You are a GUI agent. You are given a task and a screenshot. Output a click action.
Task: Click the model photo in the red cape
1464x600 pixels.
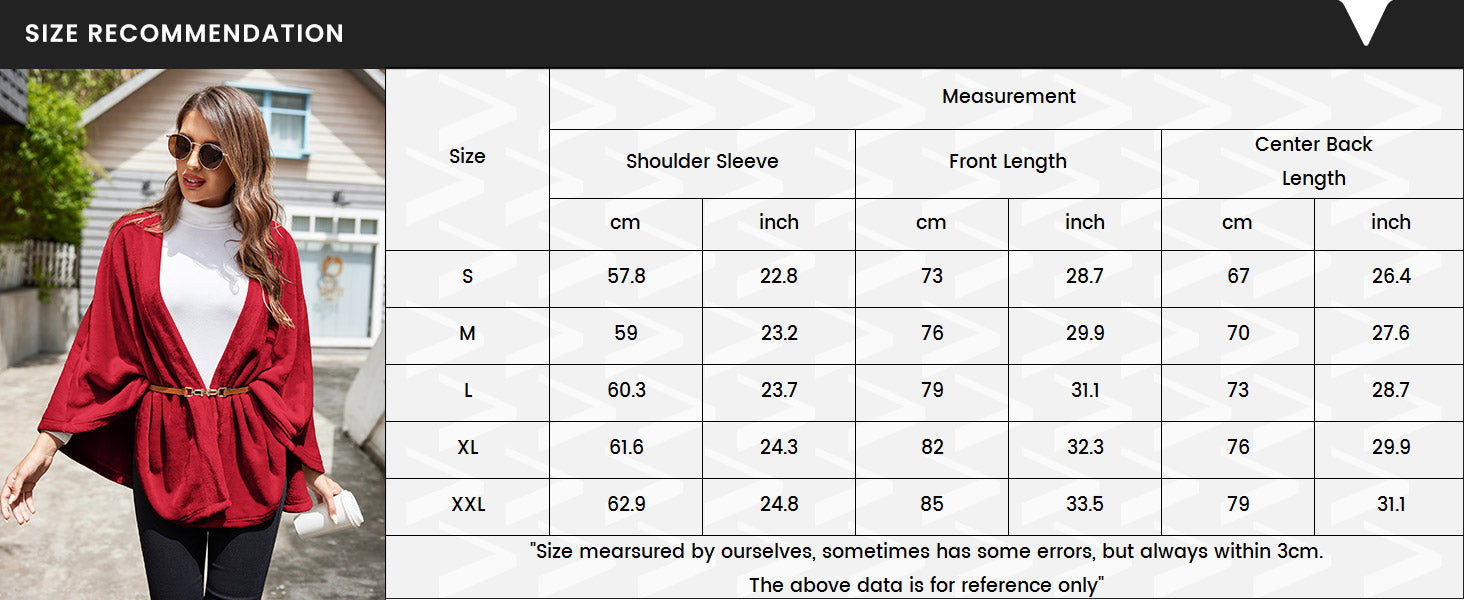click(x=192, y=334)
